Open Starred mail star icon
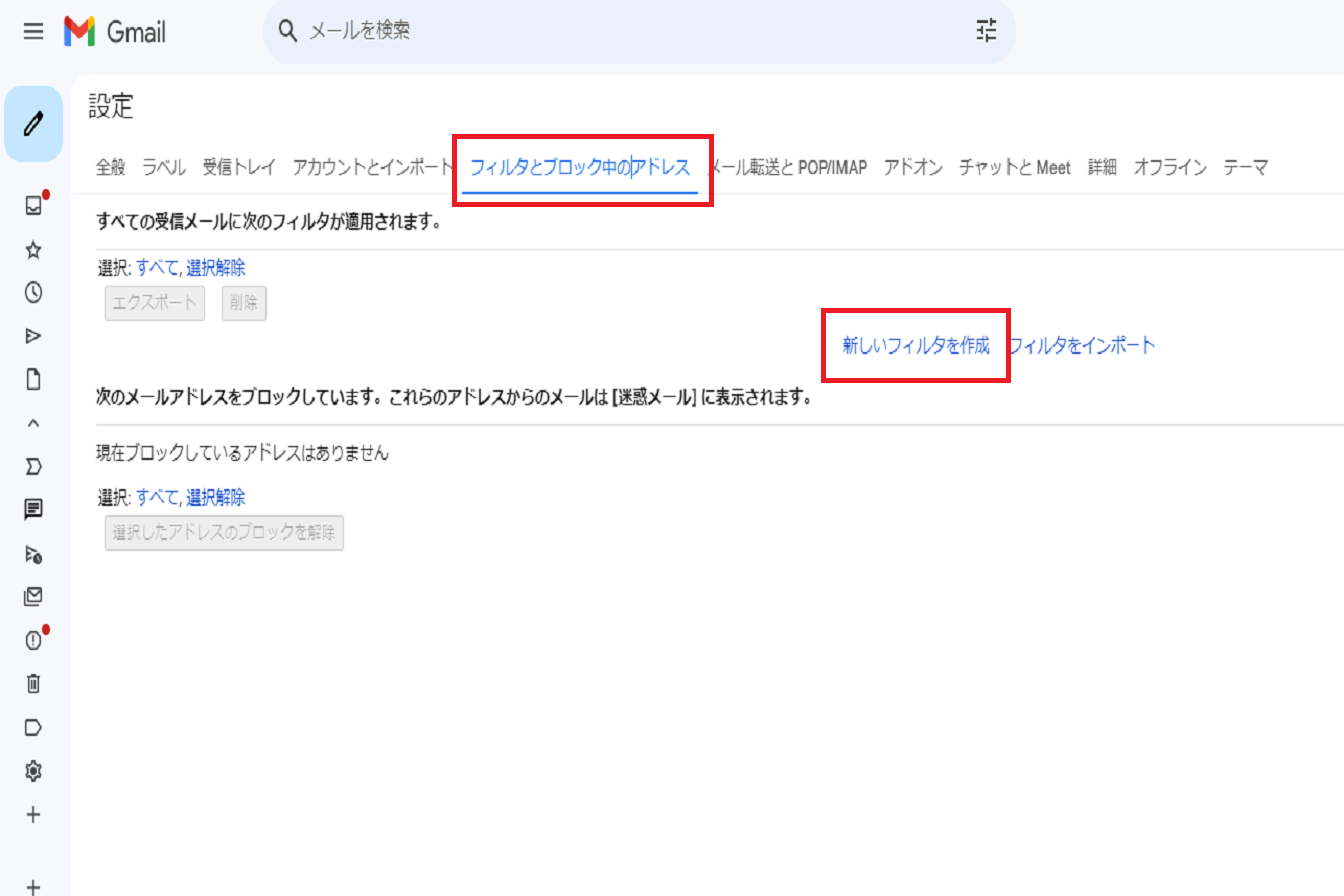 tap(33, 250)
